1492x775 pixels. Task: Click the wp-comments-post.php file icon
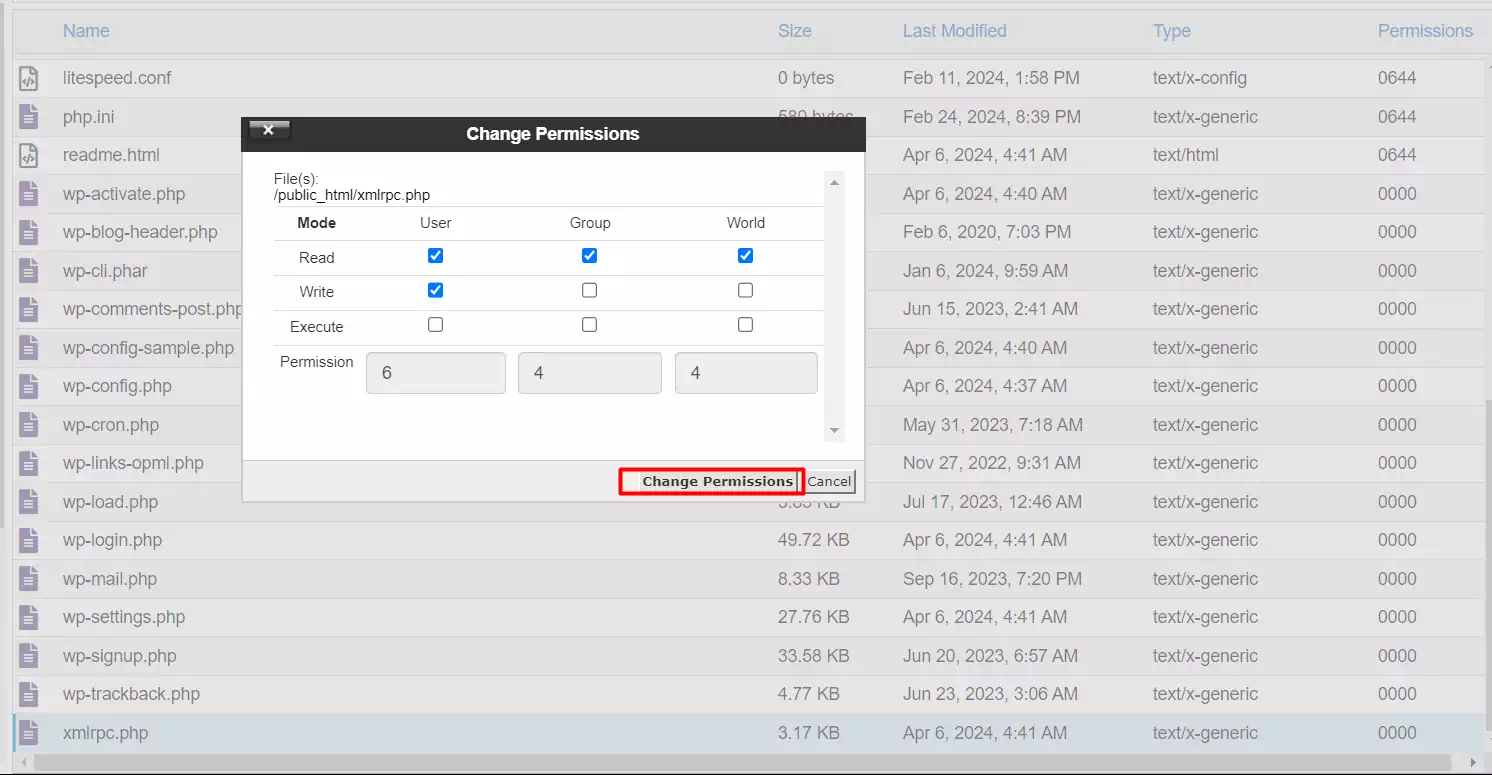(x=29, y=309)
